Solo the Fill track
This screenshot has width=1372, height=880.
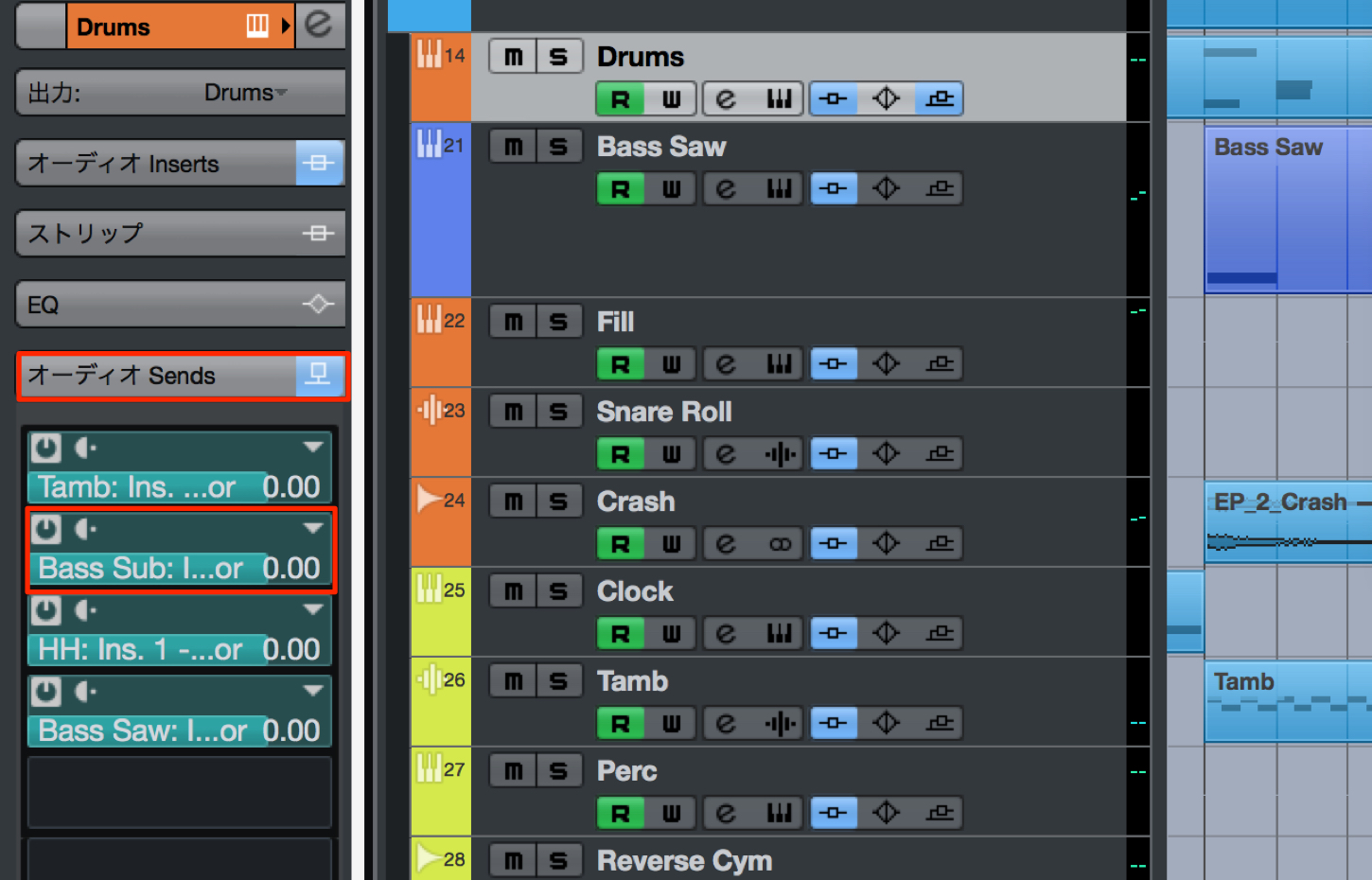coord(559,322)
